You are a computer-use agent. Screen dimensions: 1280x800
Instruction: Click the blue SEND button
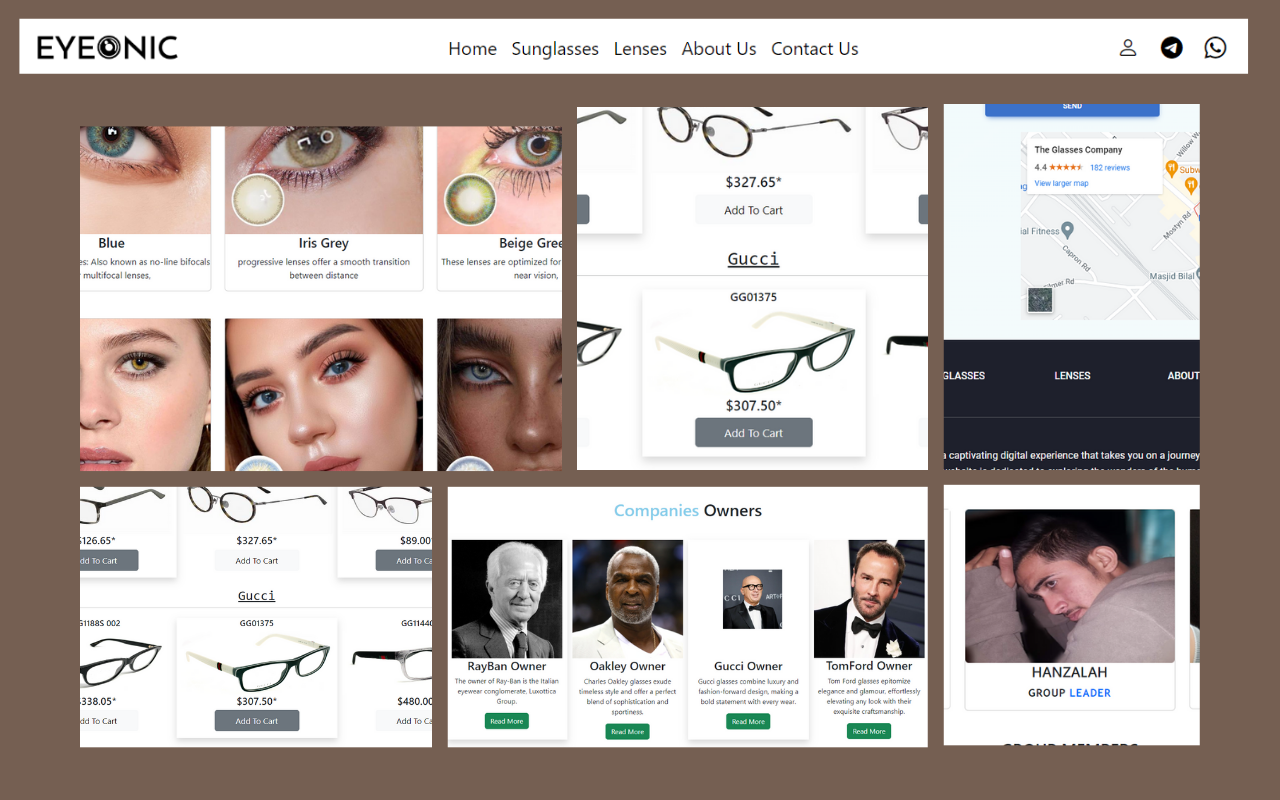coord(1072,109)
